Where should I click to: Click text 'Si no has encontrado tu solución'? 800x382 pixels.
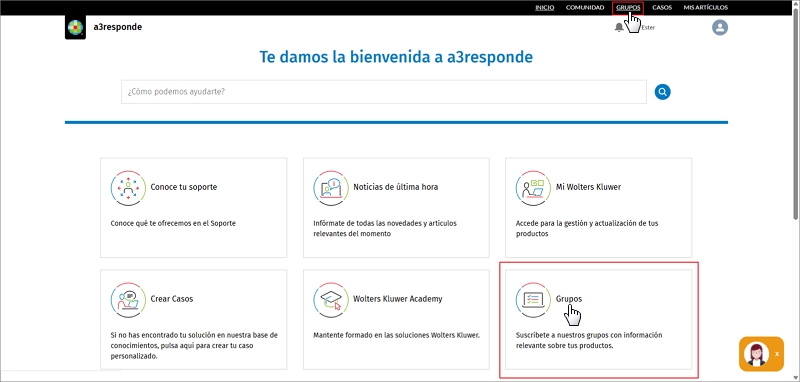coord(163,335)
